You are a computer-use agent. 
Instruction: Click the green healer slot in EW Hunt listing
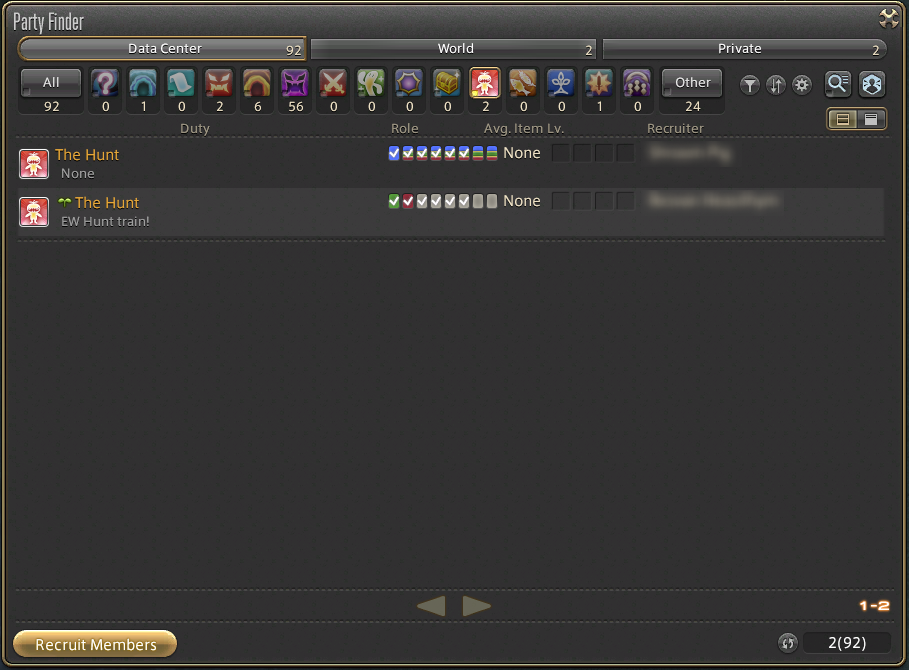(394, 201)
